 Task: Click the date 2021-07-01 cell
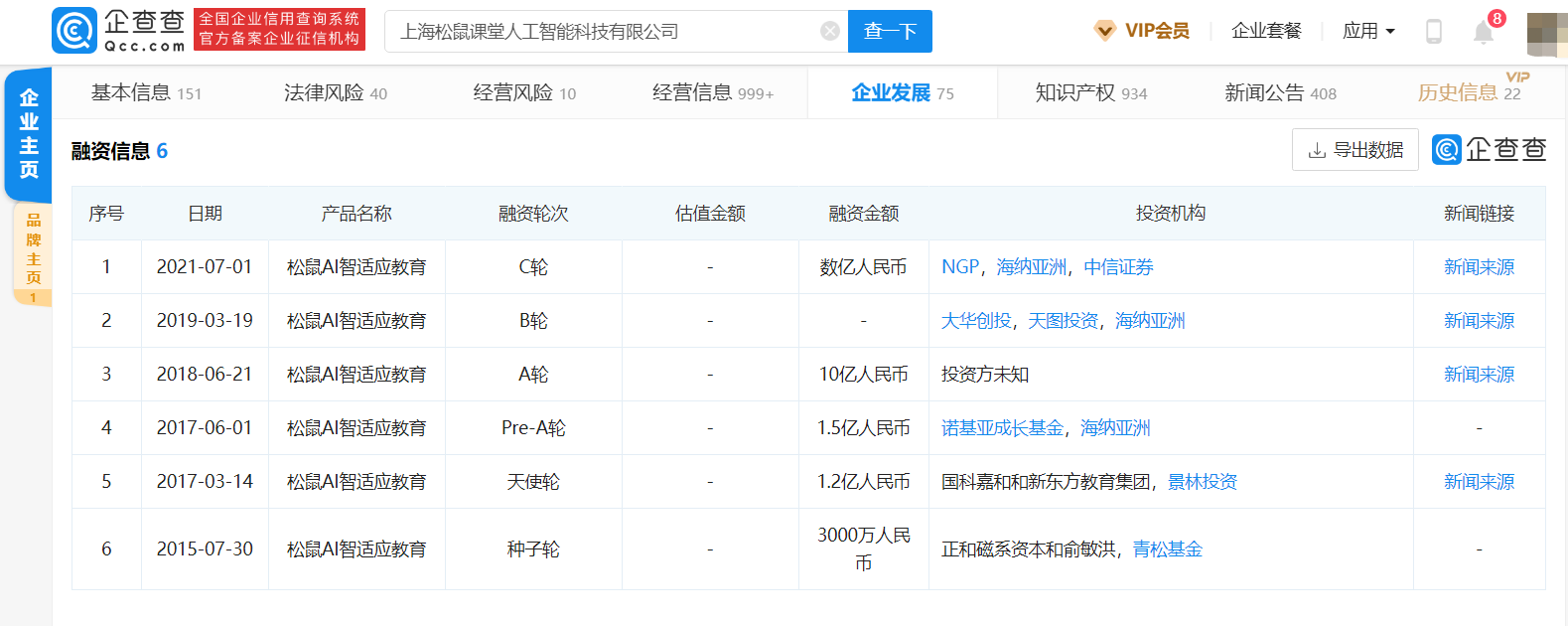205,267
